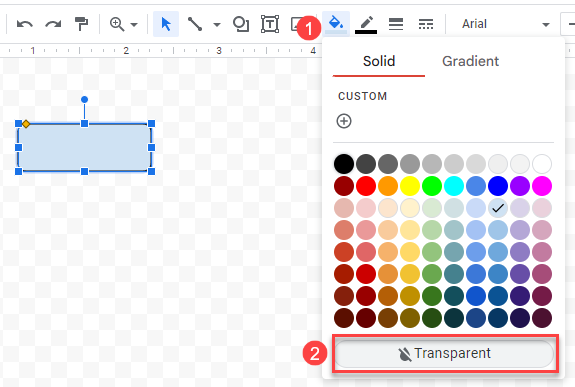Open the Border dash style icon
The height and width of the screenshot is (387, 575).
tap(426, 24)
